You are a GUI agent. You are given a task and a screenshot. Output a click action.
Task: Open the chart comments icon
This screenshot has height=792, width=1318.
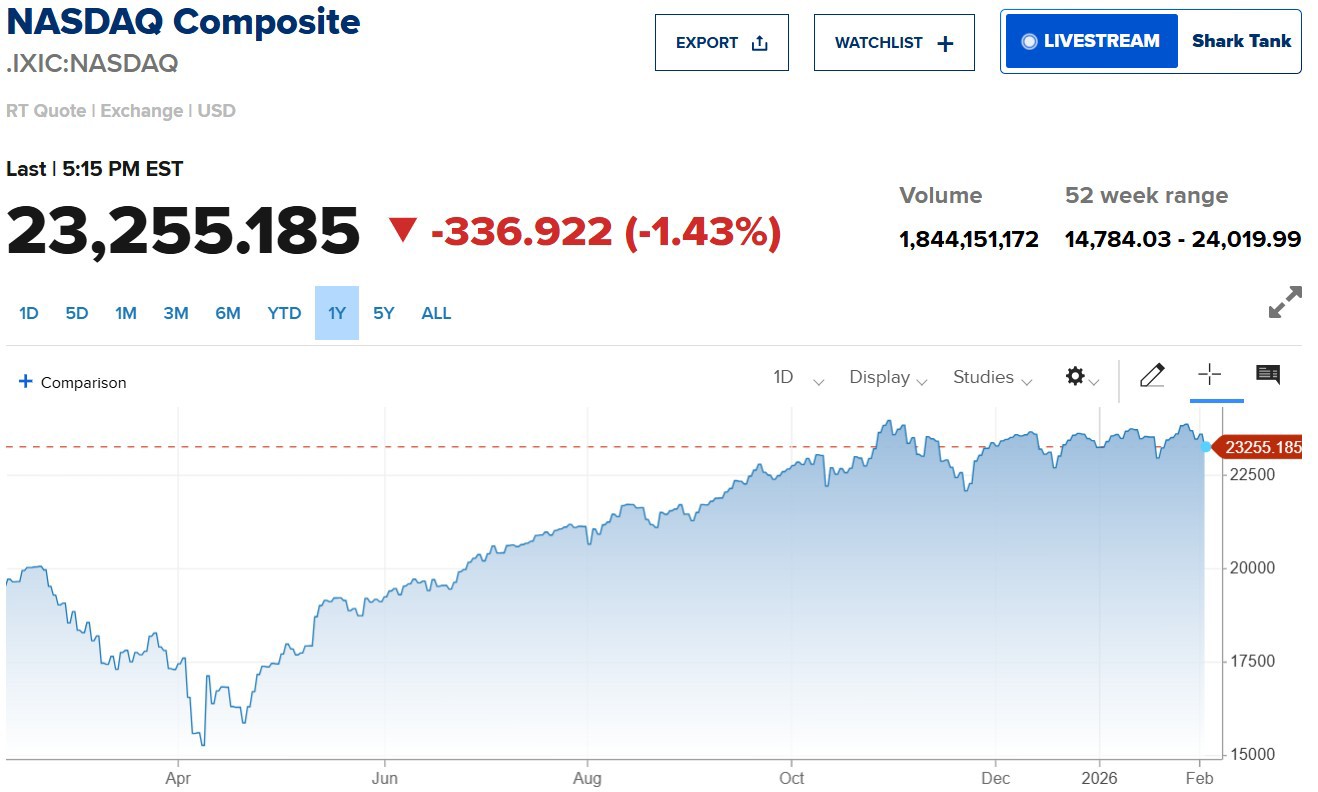pyautogui.click(x=1268, y=375)
